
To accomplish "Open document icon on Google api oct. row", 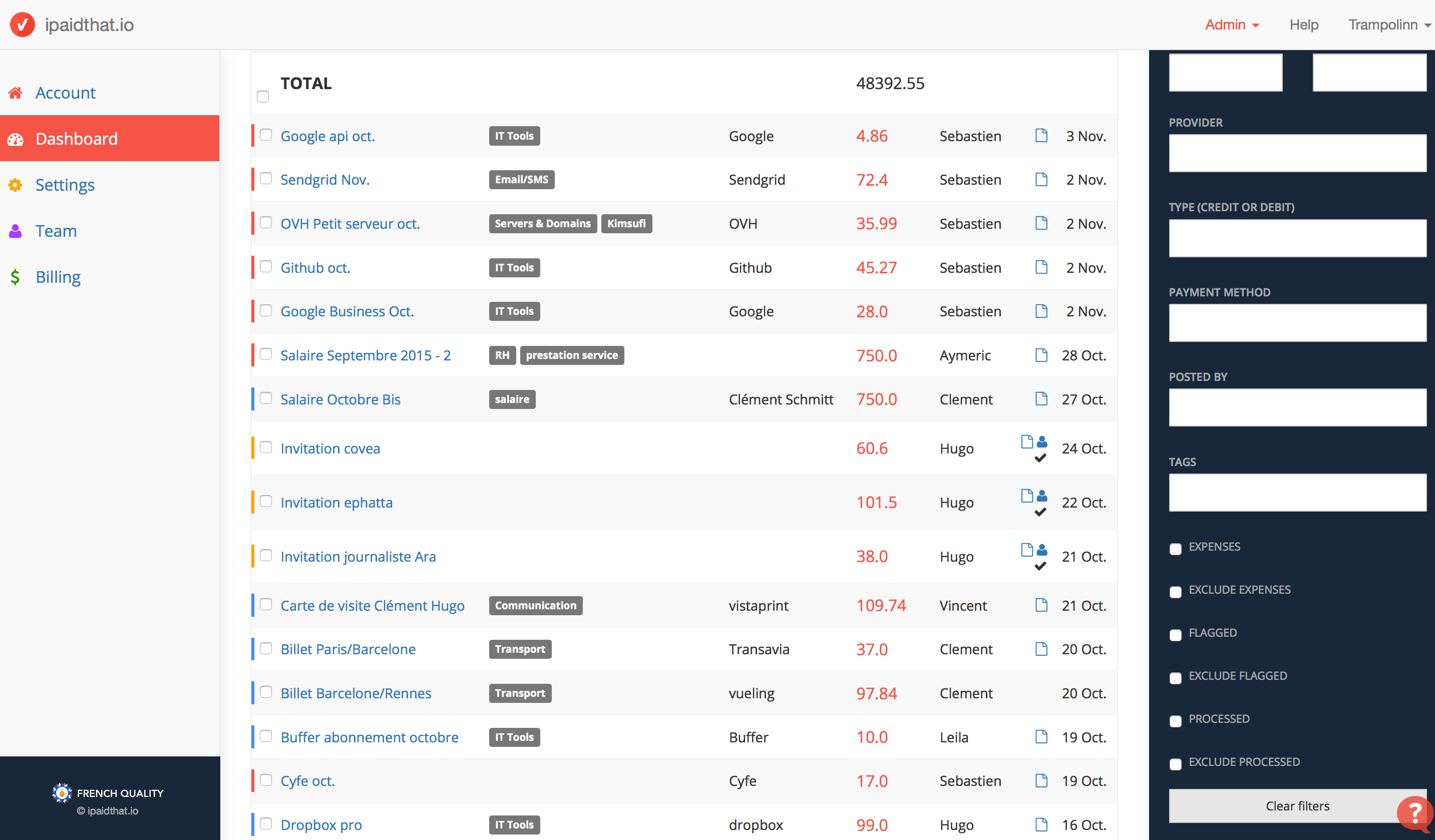I will [1041, 136].
